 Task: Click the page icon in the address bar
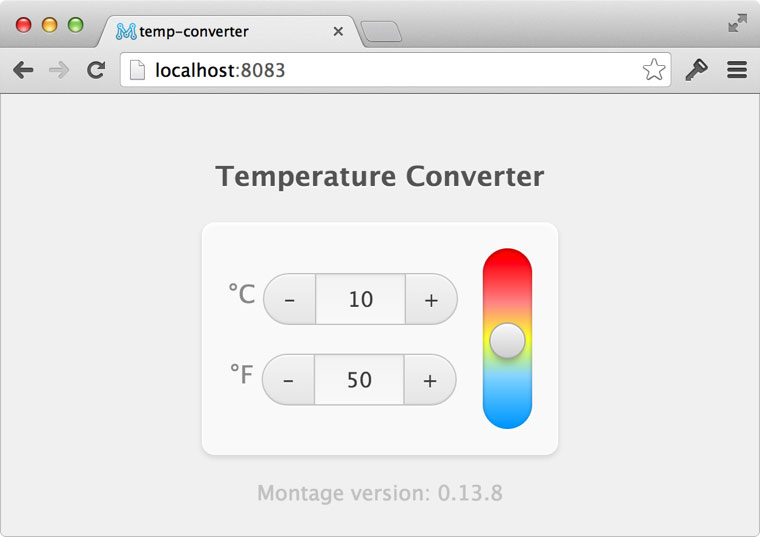[x=137, y=70]
